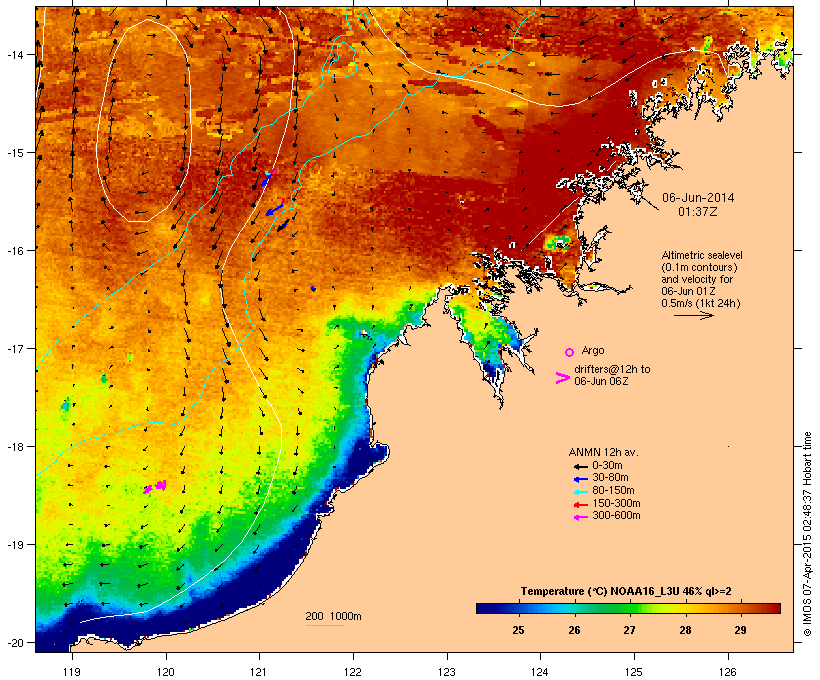Viewport: 820px width, 680px height.
Task: Click the '-14' latitude axis label
Action: click(x=14, y=54)
